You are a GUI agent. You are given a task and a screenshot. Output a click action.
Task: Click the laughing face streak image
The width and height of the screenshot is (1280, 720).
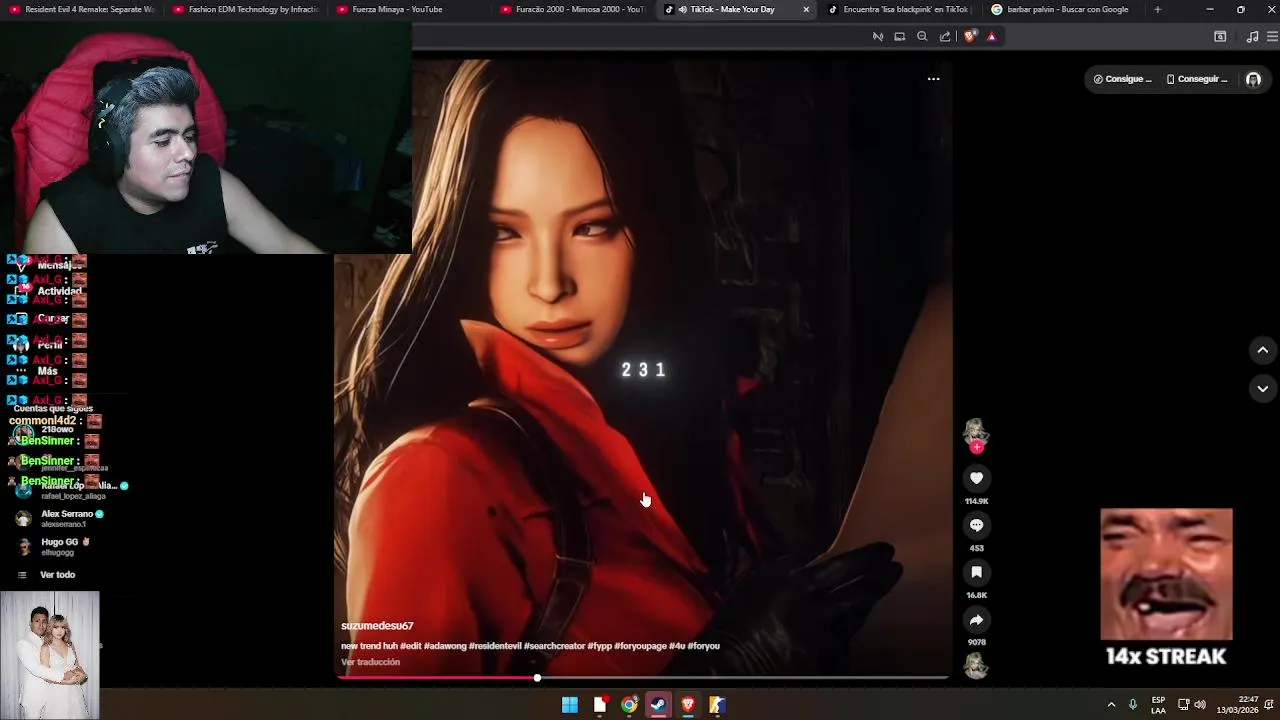click(x=1166, y=575)
